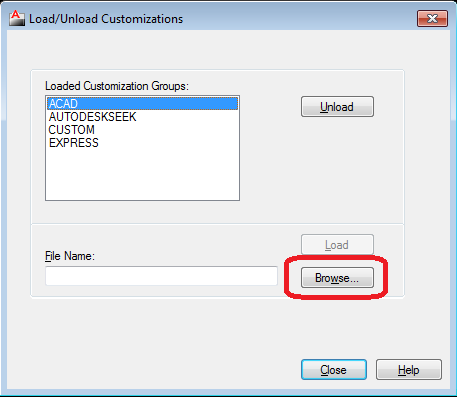This screenshot has width=457, height=397.
Task: Select AUTODESKSEEK in the loaded groups list
Action: point(93,117)
